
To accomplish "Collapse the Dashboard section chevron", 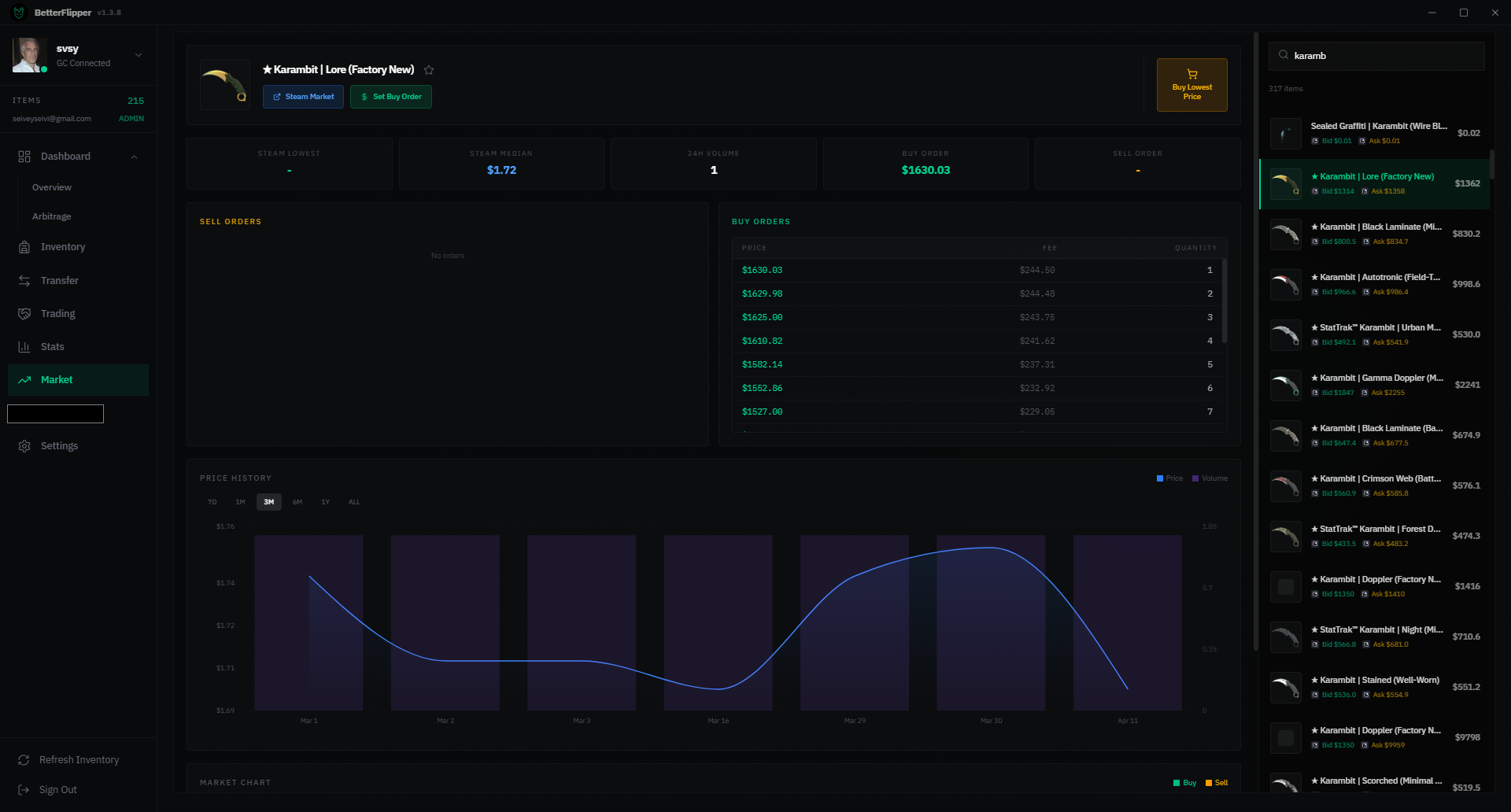I will [134, 156].
